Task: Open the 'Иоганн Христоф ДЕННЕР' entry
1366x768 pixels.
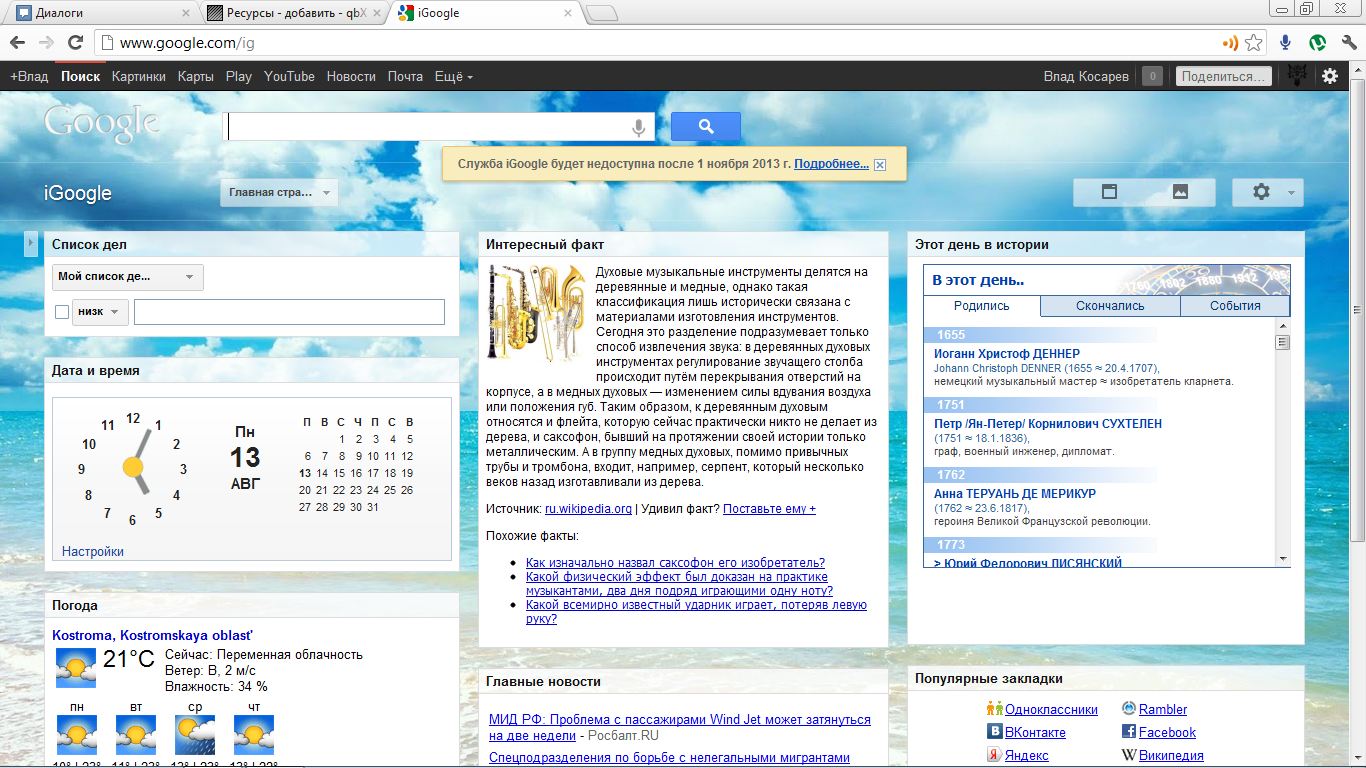Action: tap(1007, 354)
